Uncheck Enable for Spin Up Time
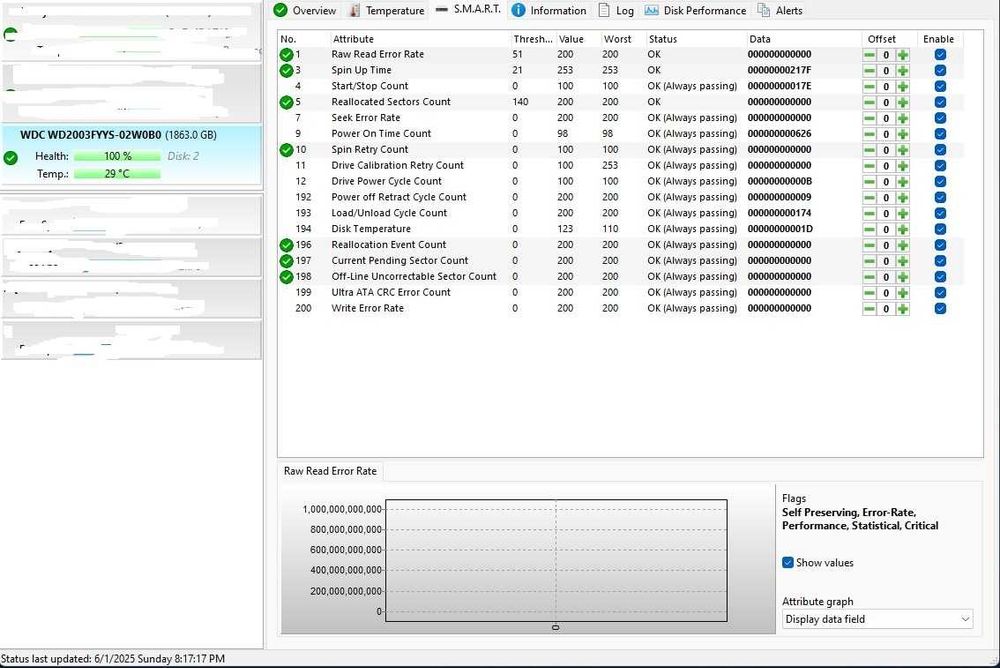 (x=940, y=71)
